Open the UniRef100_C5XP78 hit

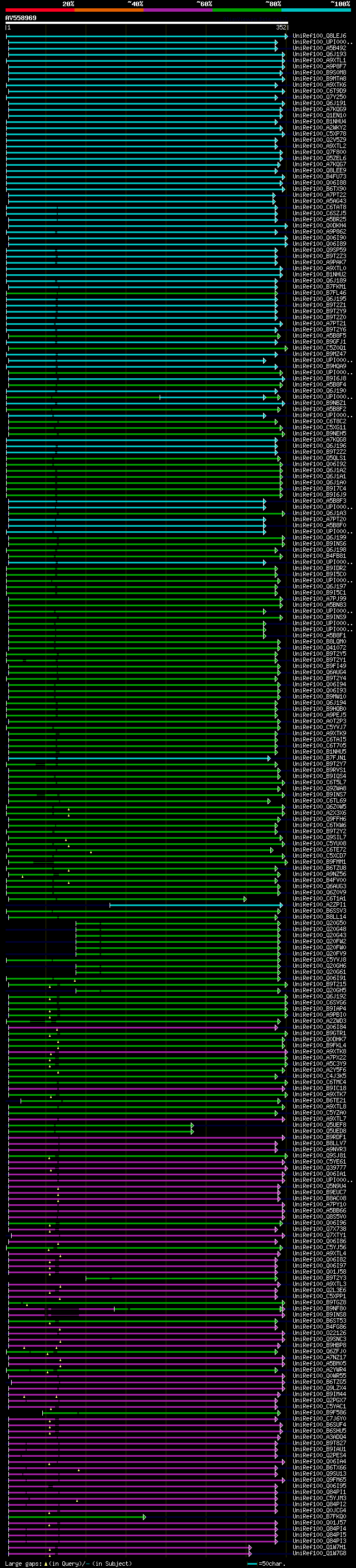(x=319, y=134)
